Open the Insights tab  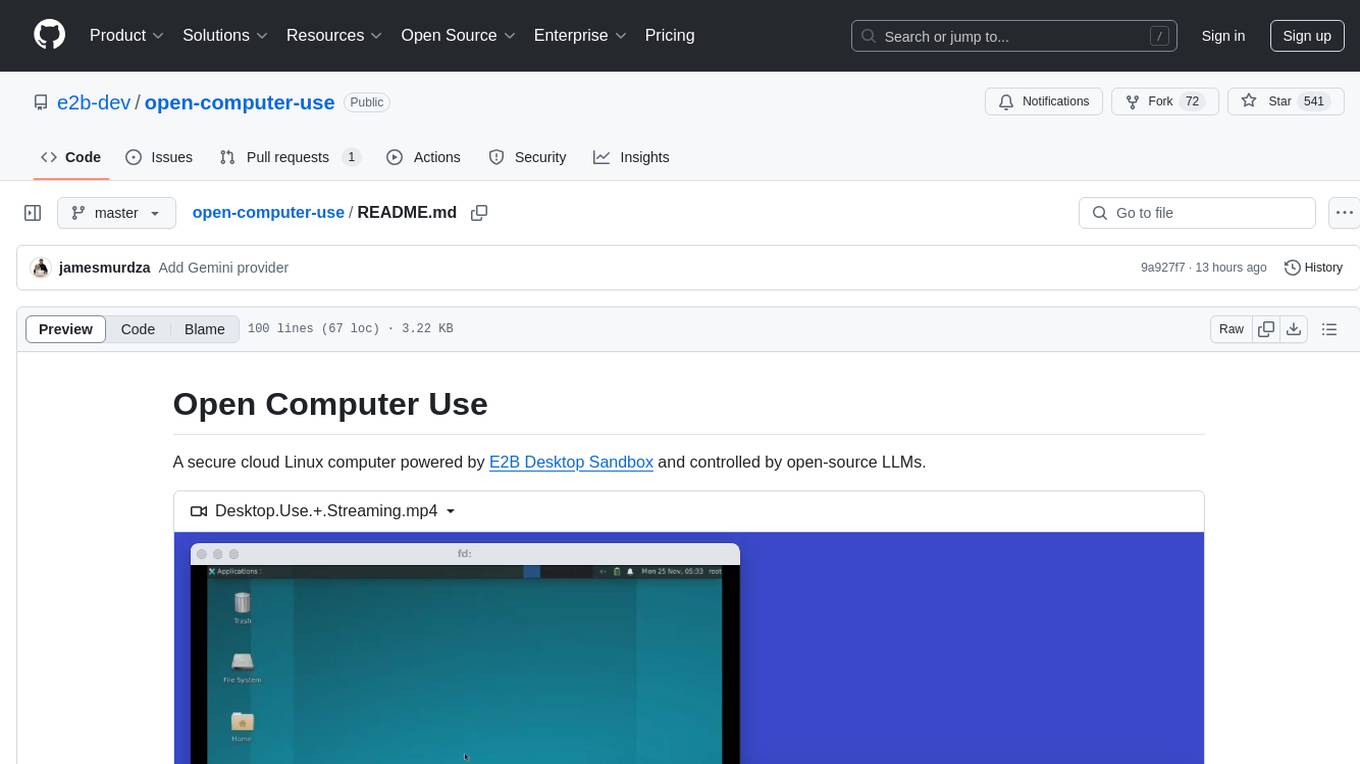tap(631, 157)
